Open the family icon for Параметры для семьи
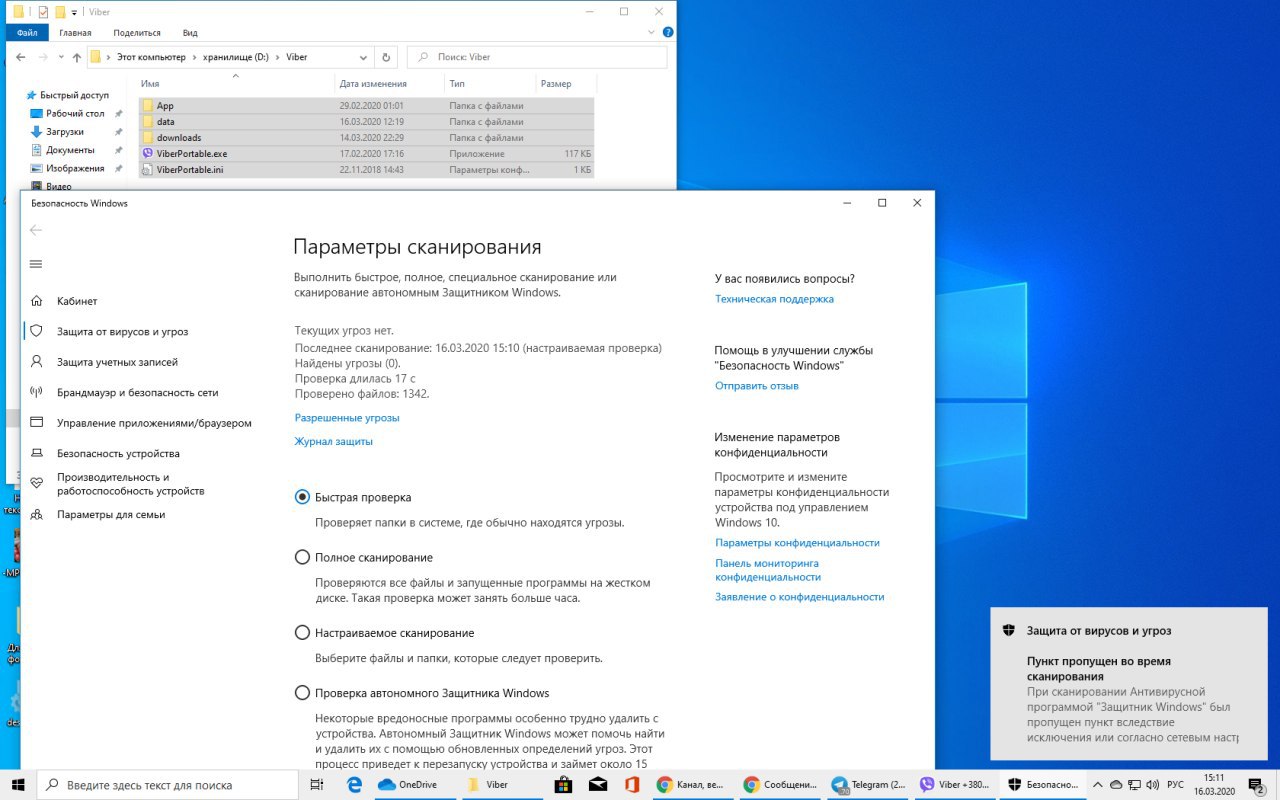 tap(37, 514)
